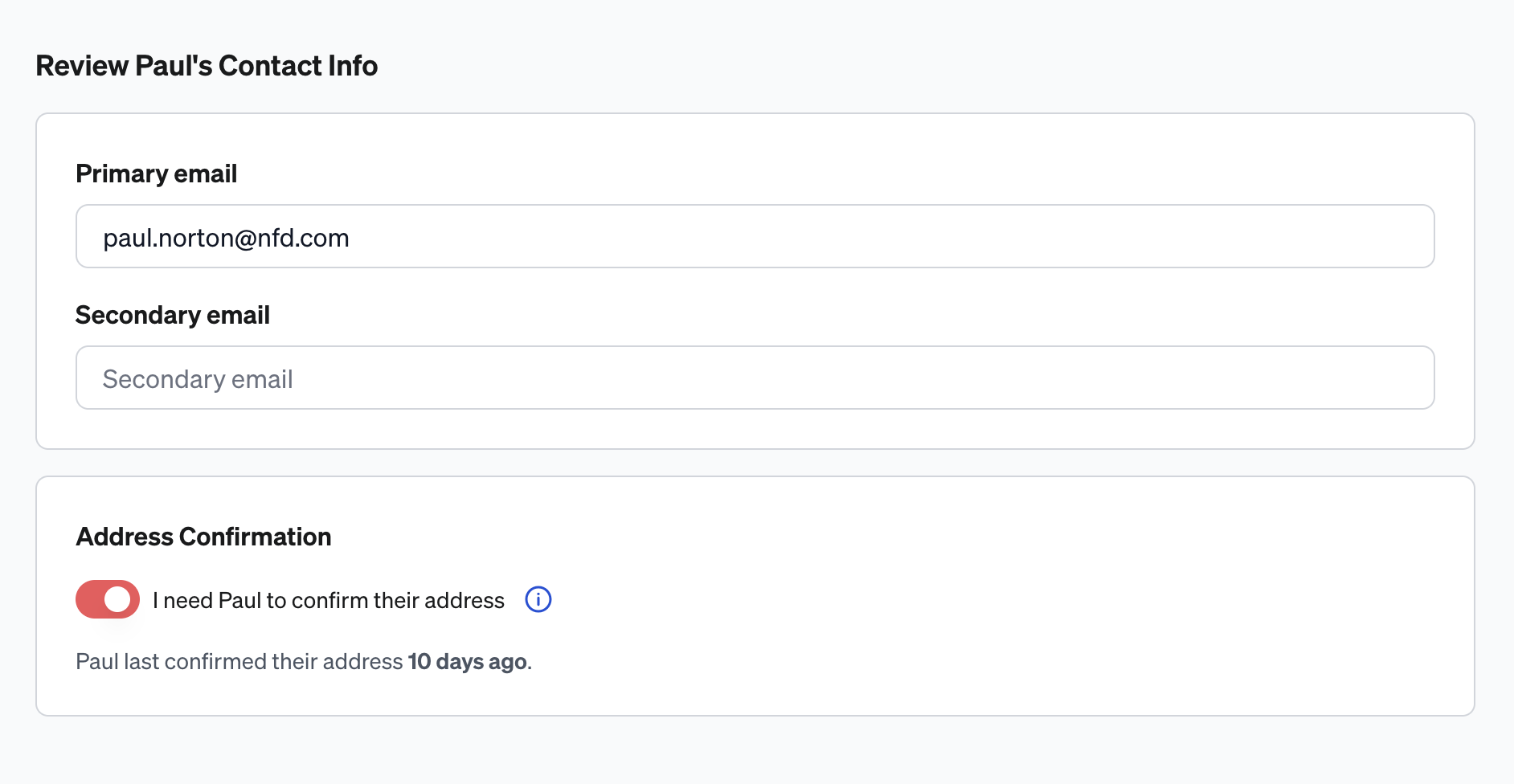Viewport: 1514px width, 784px height.
Task: Click the '10 days ago' text
Action: tap(468, 661)
